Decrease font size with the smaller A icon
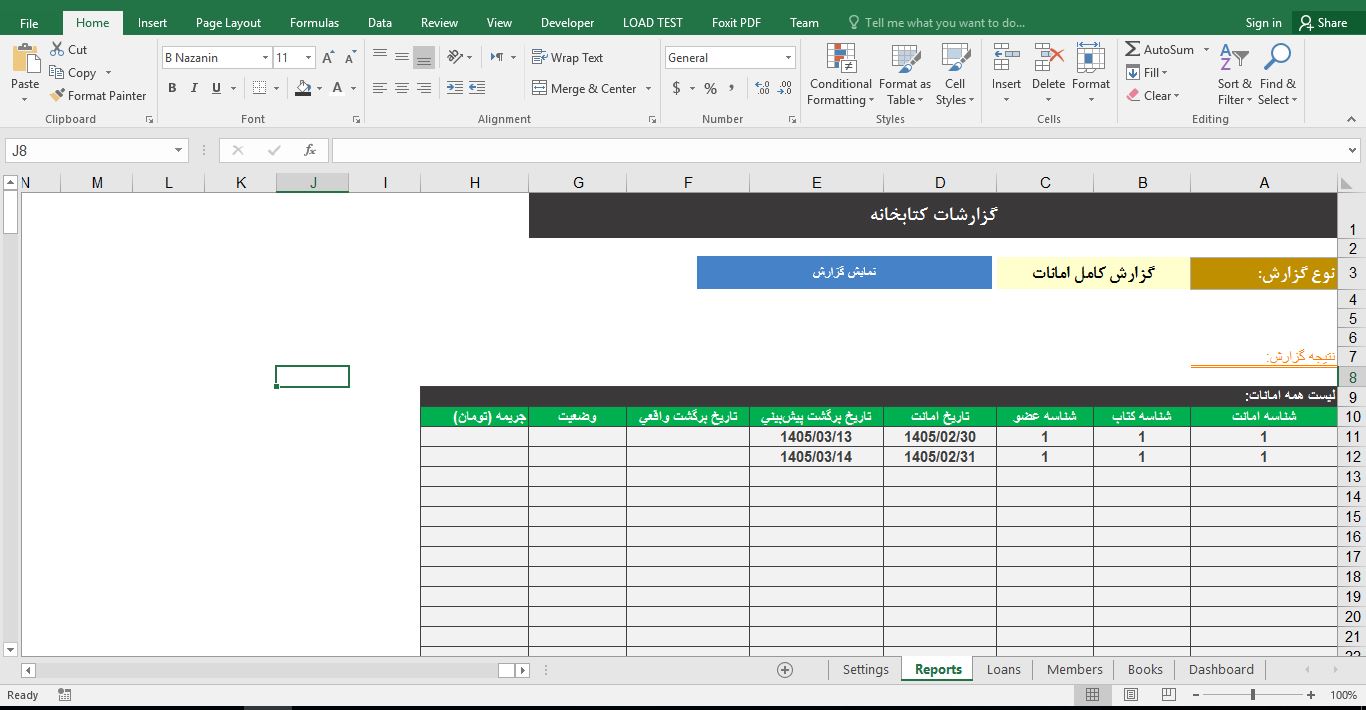This screenshot has height=710, width=1366. click(349, 58)
